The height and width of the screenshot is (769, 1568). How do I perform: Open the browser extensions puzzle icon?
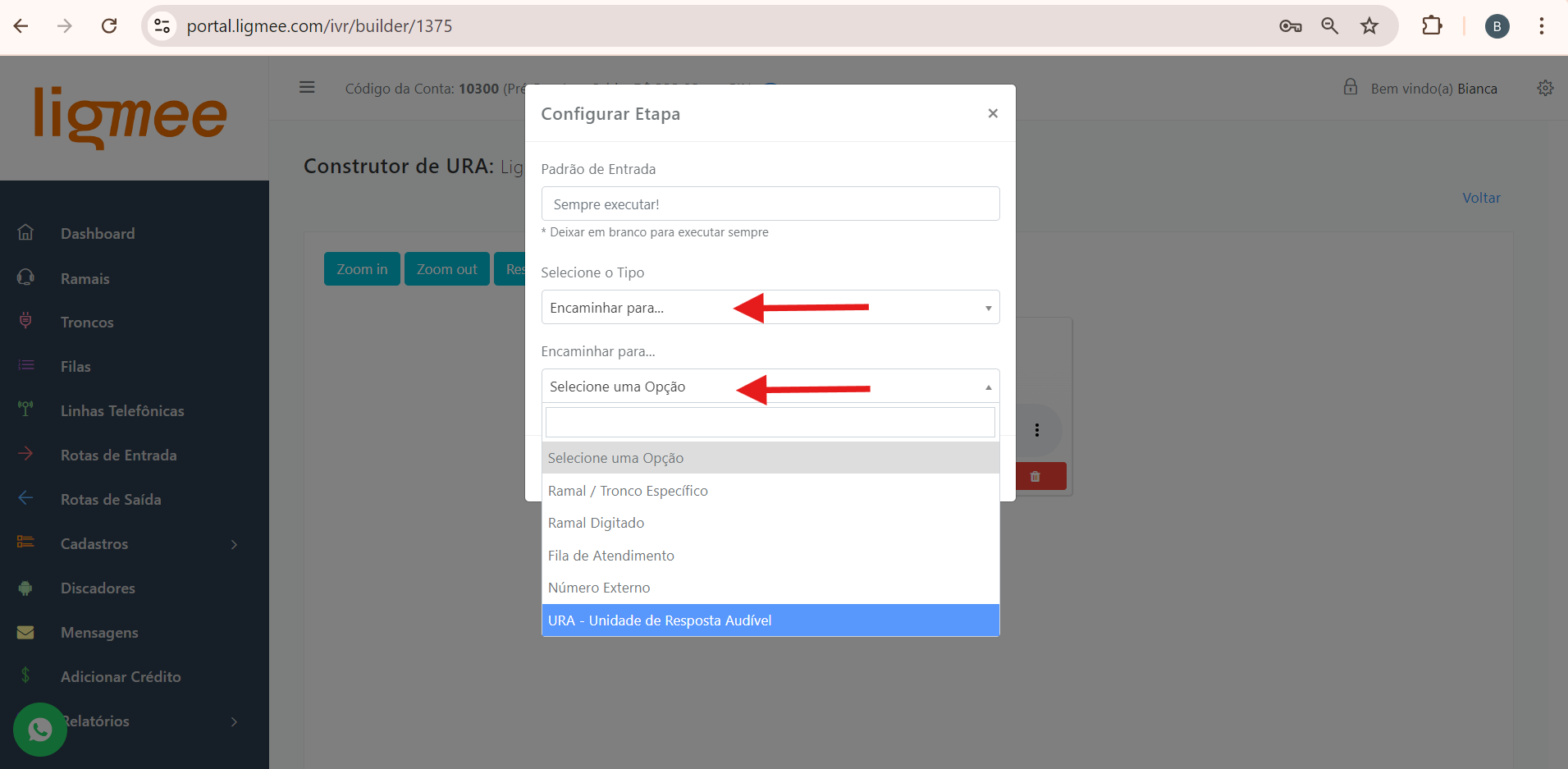[x=1431, y=26]
